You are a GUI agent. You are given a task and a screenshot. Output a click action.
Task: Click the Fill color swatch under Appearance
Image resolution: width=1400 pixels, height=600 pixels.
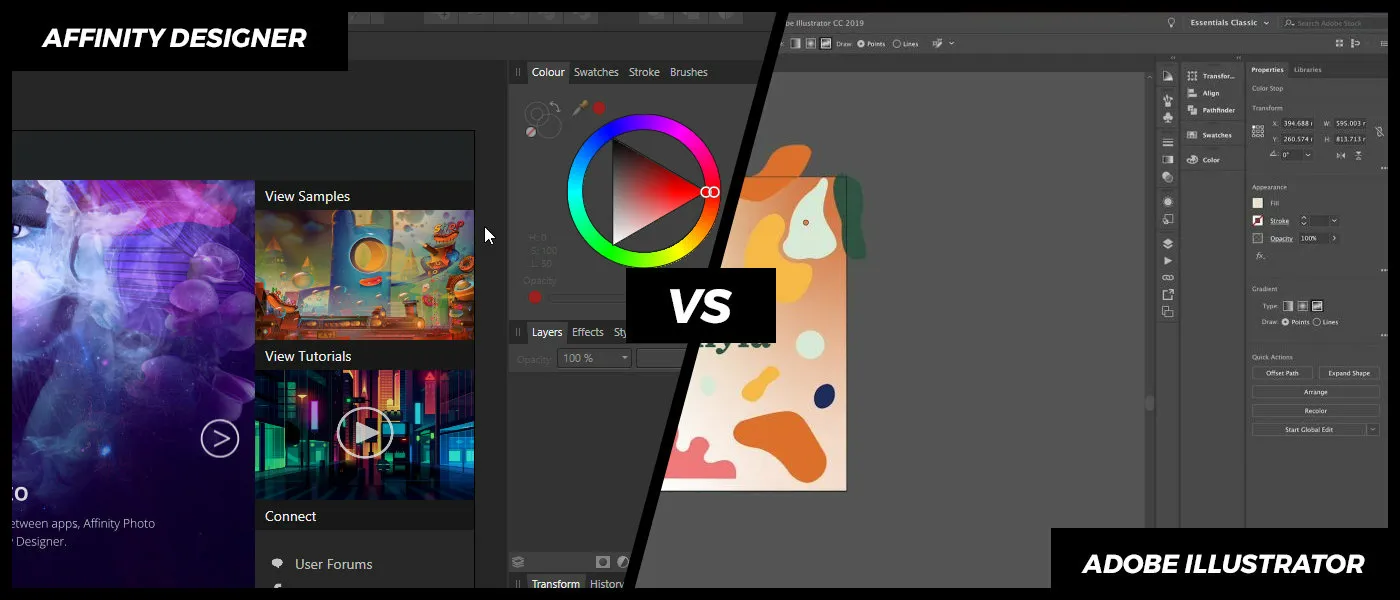[x=1256, y=202]
